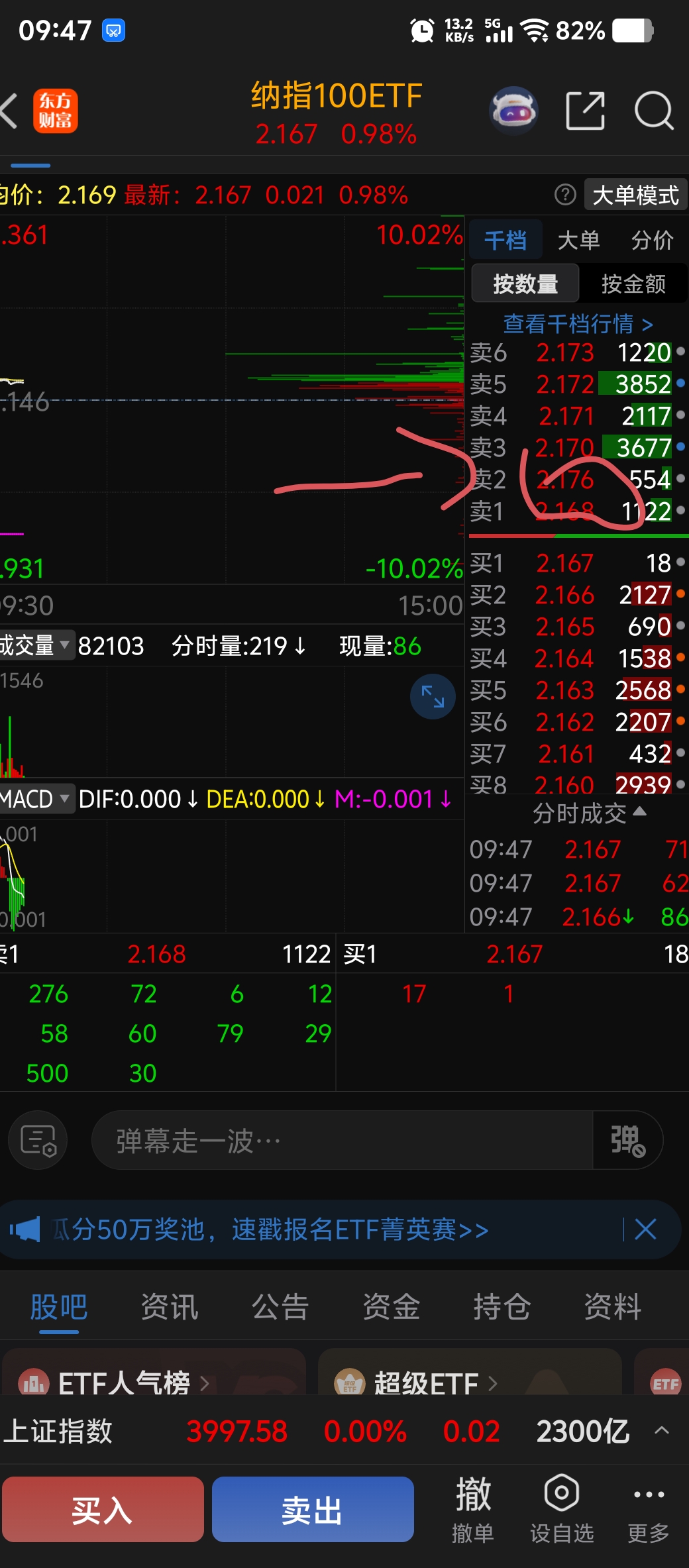Switch to the 大单 tab
This screenshot has width=689, height=1568.
coord(578,240)
